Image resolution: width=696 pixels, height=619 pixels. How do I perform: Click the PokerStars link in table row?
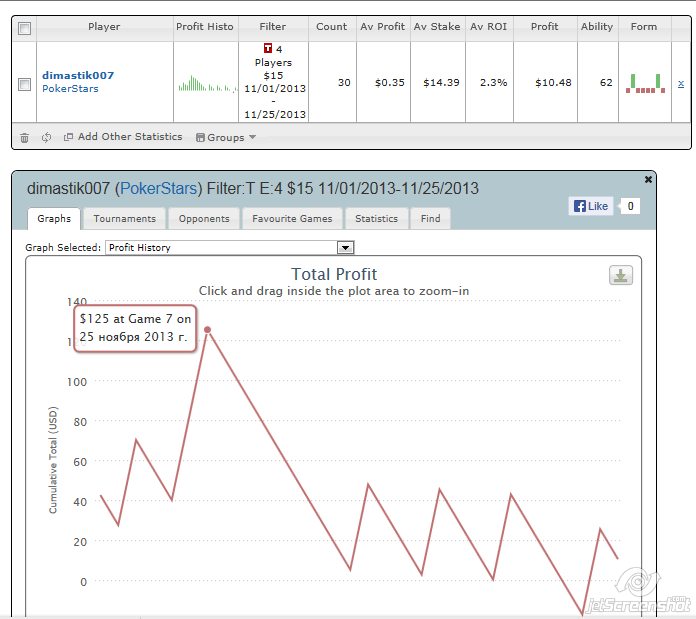point(70,88)
